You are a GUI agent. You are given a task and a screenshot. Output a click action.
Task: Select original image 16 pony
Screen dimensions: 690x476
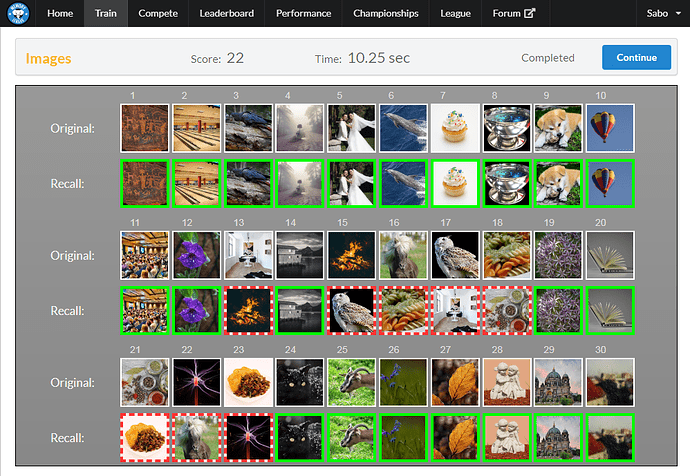click(x=403, y=255)
